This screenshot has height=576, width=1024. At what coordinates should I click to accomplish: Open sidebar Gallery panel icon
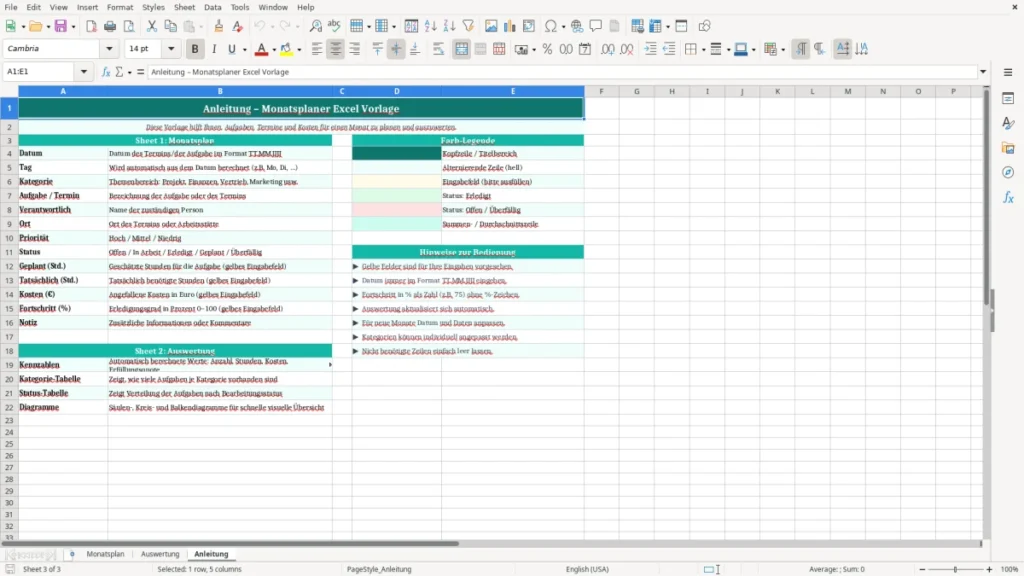[x=1008, y=148]
